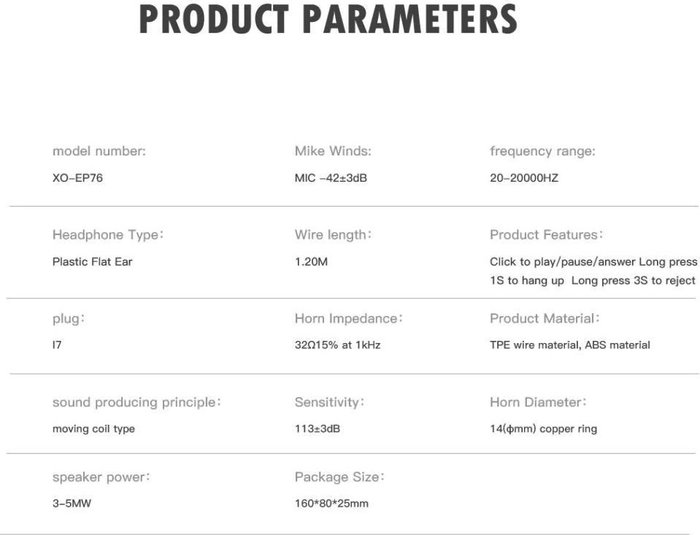The height and width of the screenshot is (535, 700).
Task: Click the PRODUCT PARAMETERS heading
Action: pyautogui.click(x=328, y=20)
